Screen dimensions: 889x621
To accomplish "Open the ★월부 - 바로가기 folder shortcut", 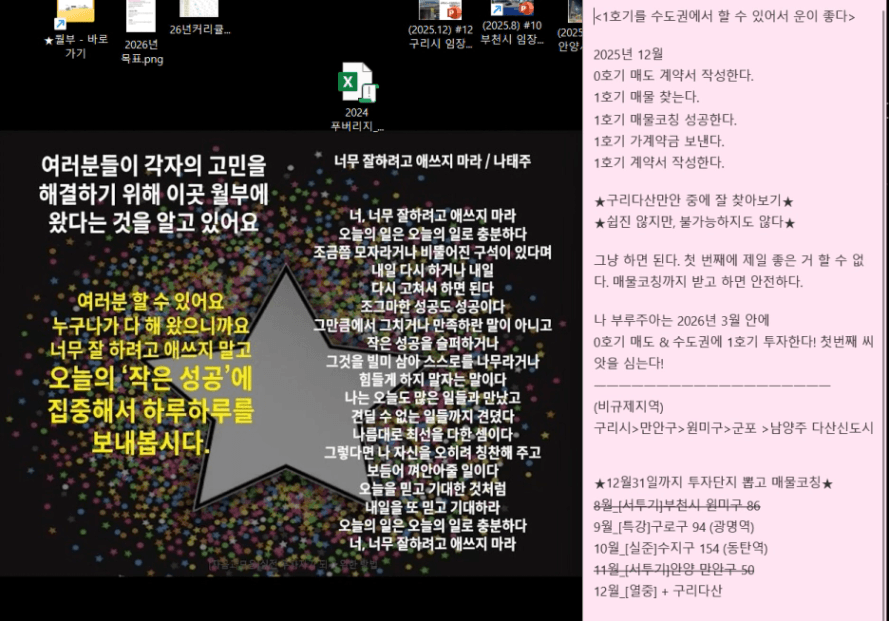I will pyautogui.click(x=75, y=29).
